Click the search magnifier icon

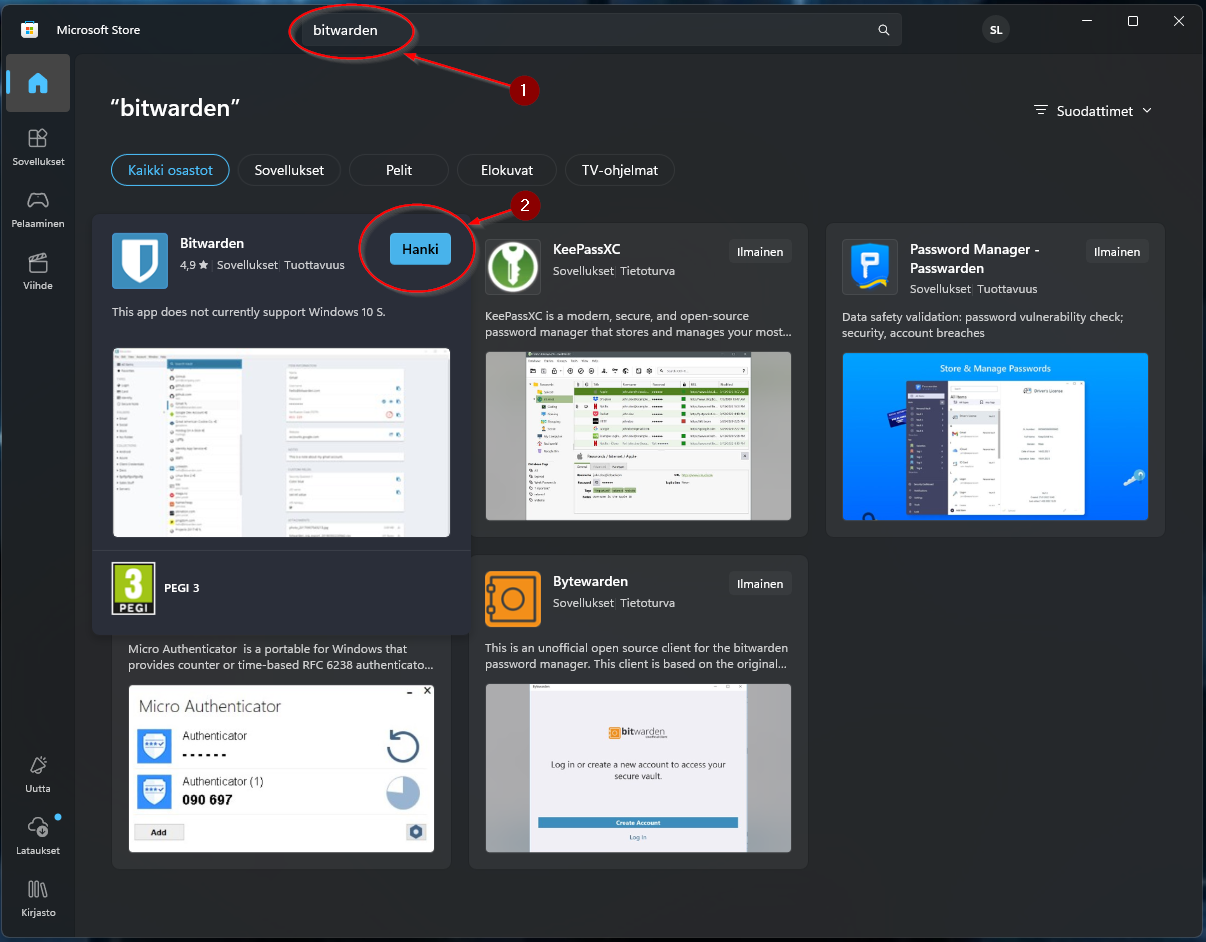point(884,30)
